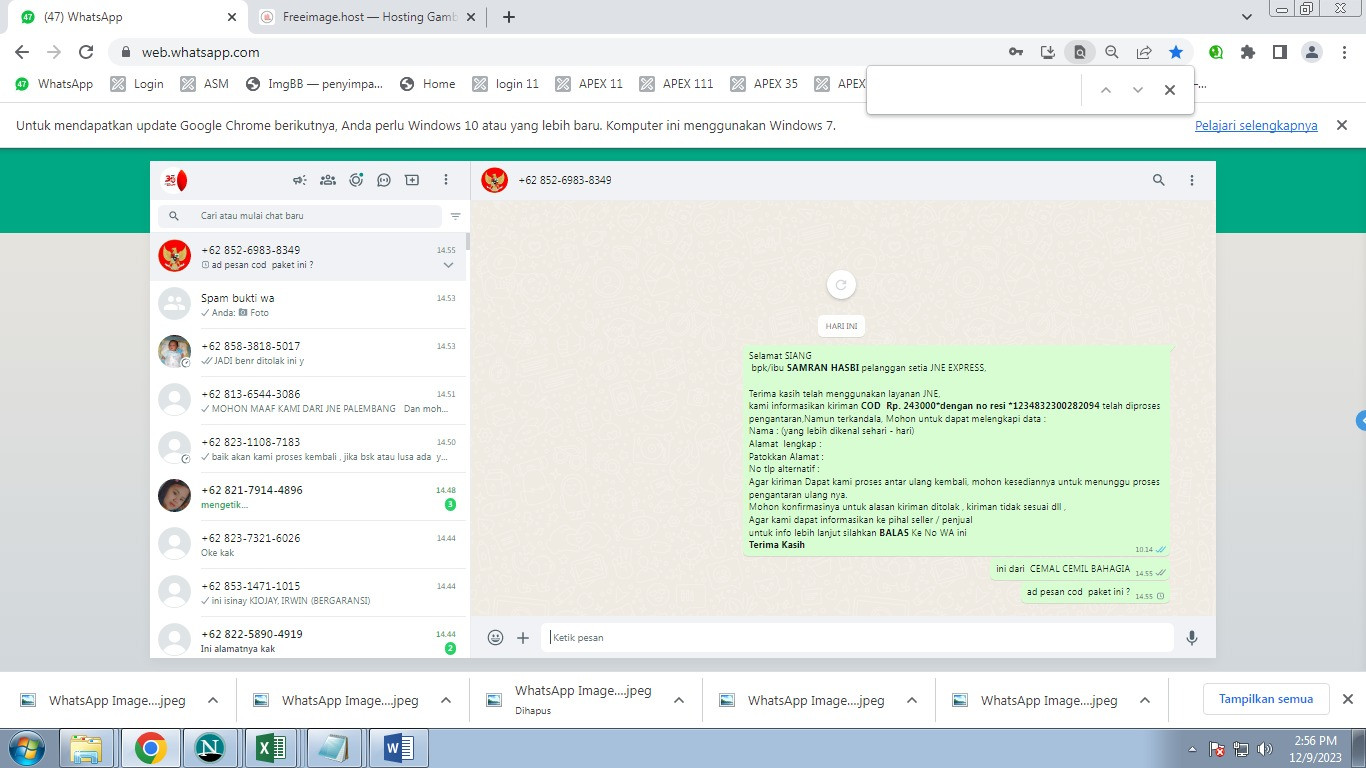The height and width of the screenshot is (768, 1366).
Task: Close the downloads shelf
Action: tap(1347, 699)
